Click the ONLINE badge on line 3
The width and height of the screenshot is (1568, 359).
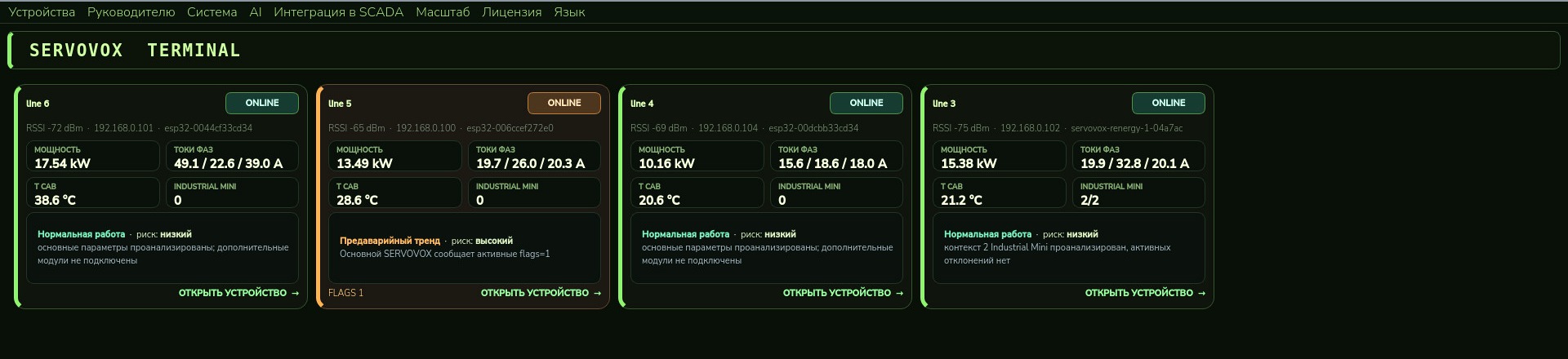click(x=1169, y=103)
